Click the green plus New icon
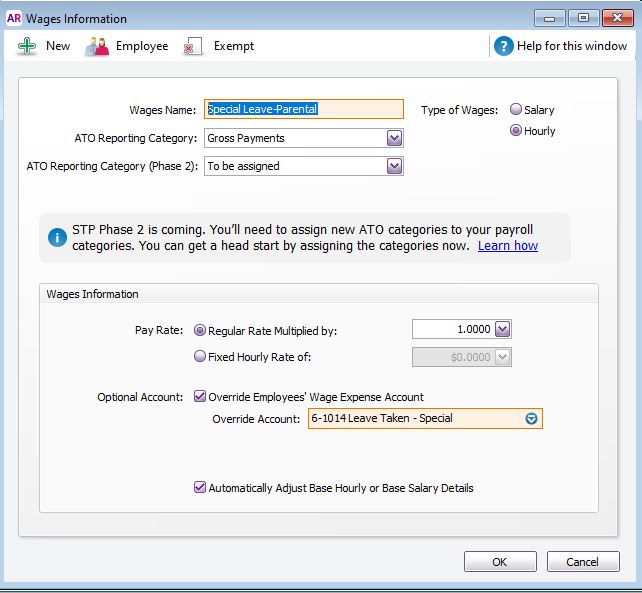This screenshot has height=593, width=642. click(x=27, y=46)
